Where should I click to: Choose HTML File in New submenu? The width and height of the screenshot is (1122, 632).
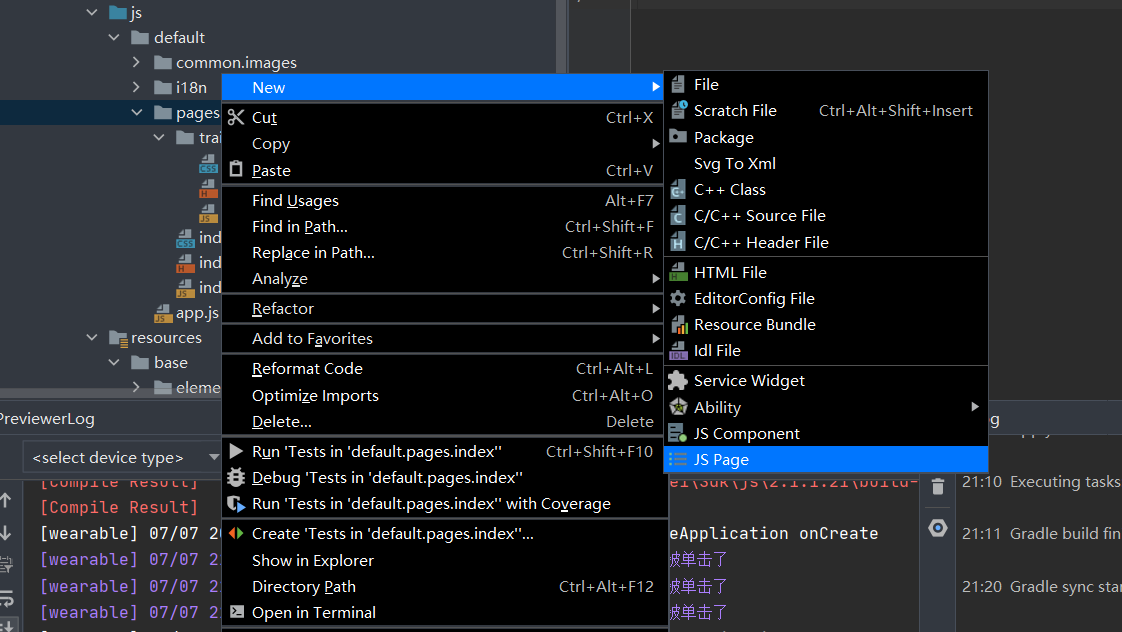pos(730,272)
